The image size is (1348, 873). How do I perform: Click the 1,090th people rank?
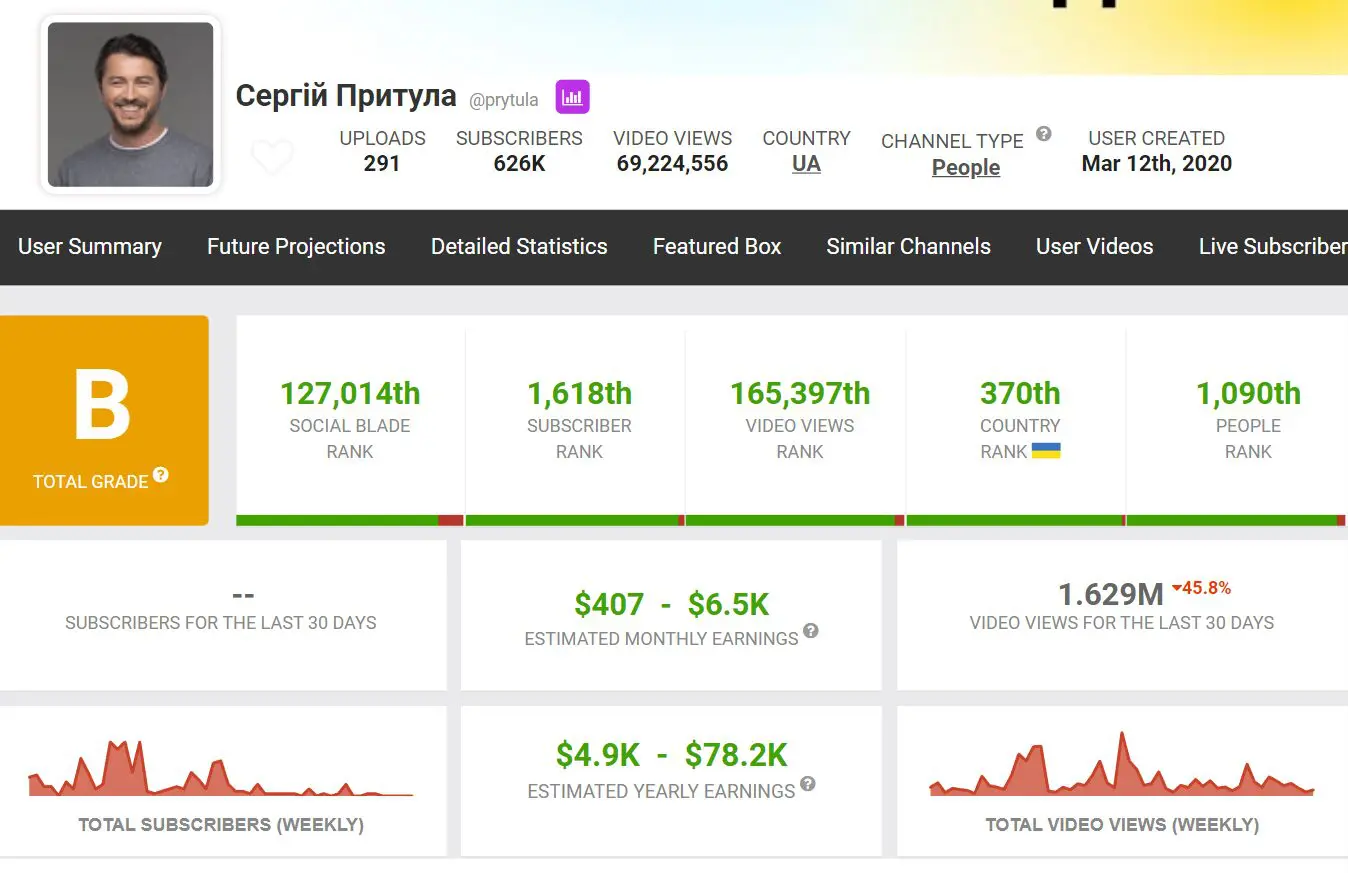coord(1248,394)
